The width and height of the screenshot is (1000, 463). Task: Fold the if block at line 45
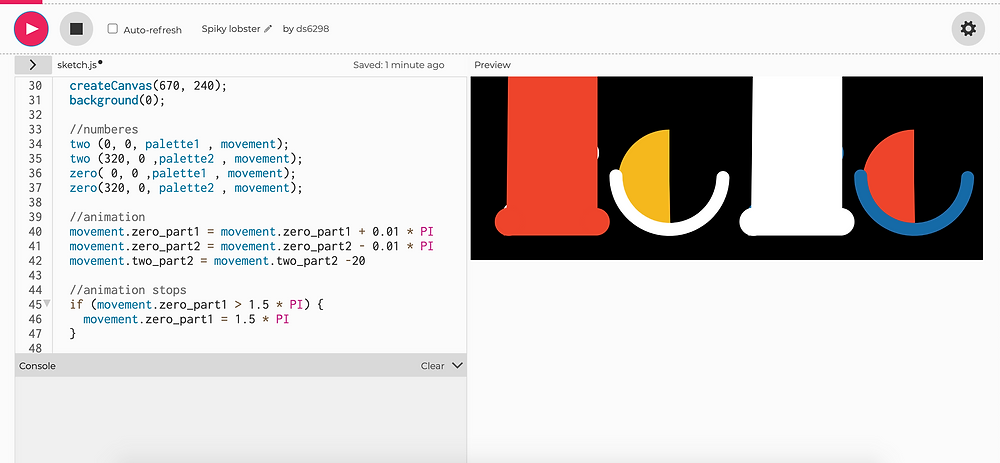click(x=47, y=304)
